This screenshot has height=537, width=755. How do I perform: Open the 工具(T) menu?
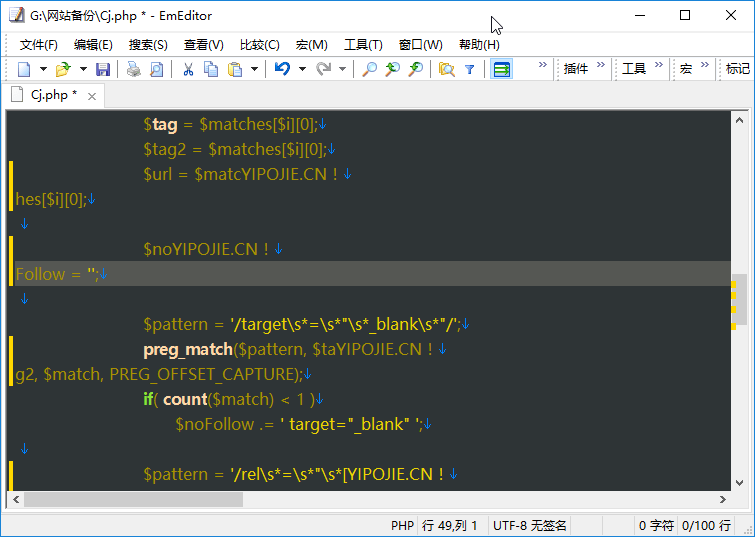pos(363,45)
